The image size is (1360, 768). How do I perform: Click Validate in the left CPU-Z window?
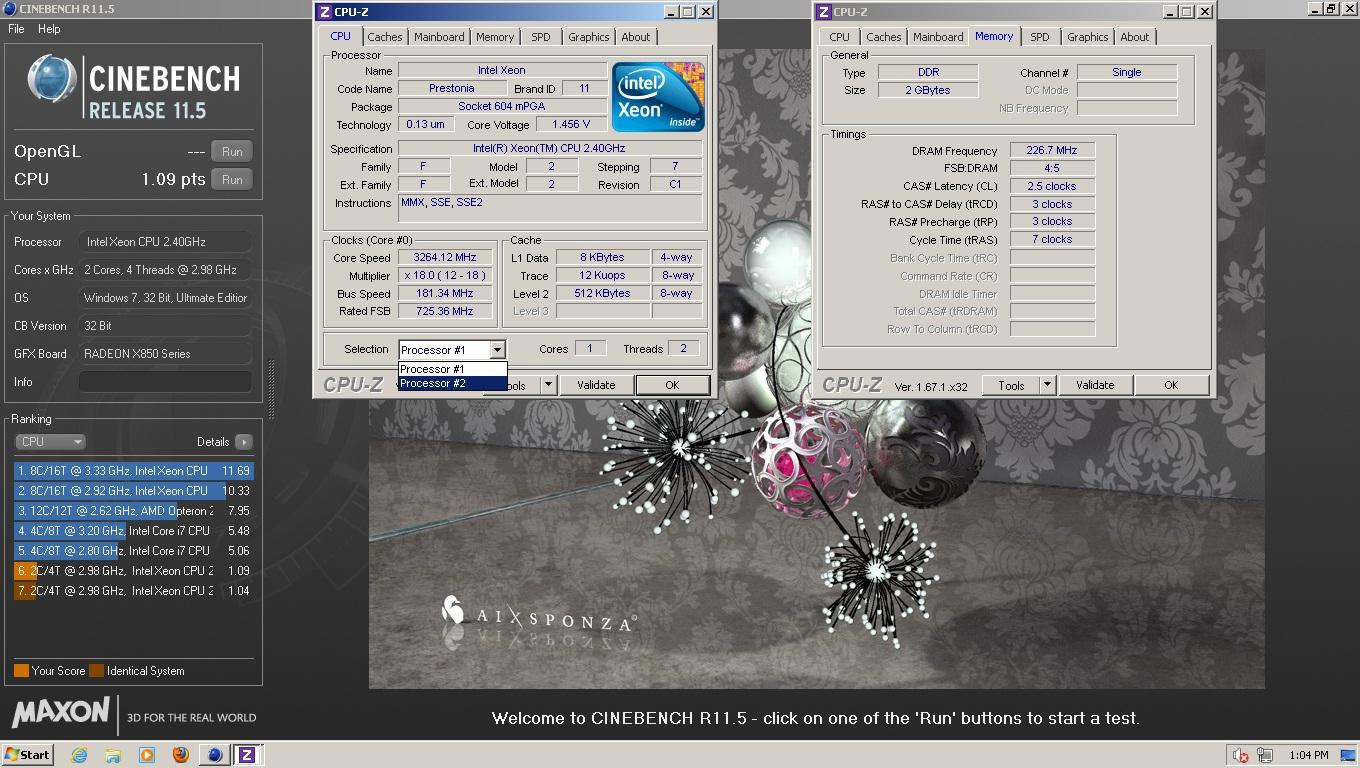(596, 385)
